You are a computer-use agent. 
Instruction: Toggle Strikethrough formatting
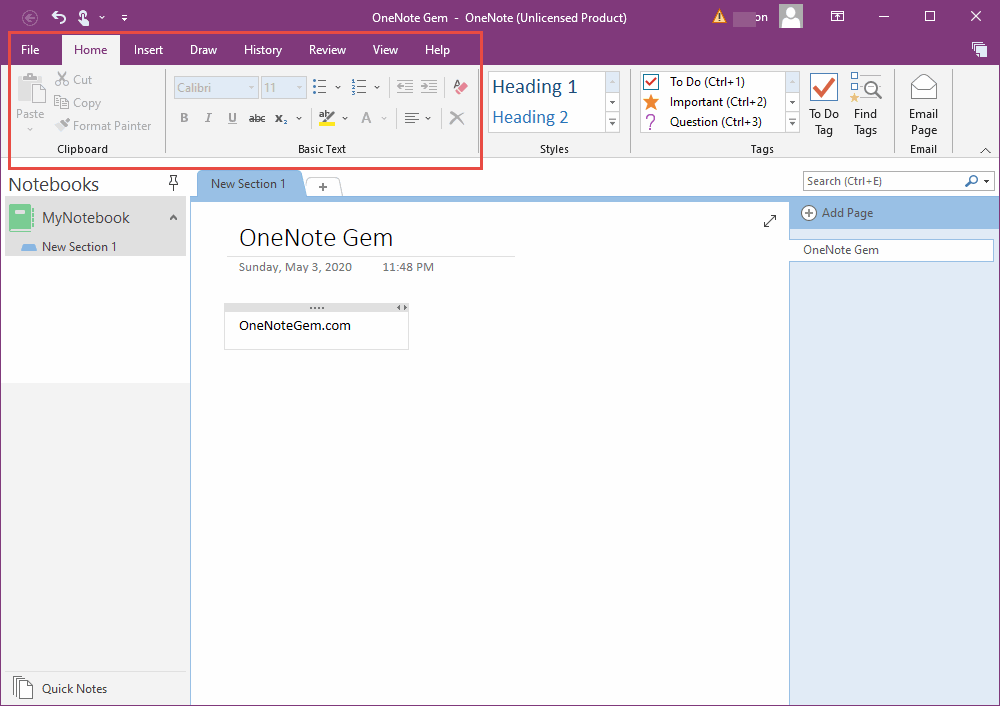257,118
